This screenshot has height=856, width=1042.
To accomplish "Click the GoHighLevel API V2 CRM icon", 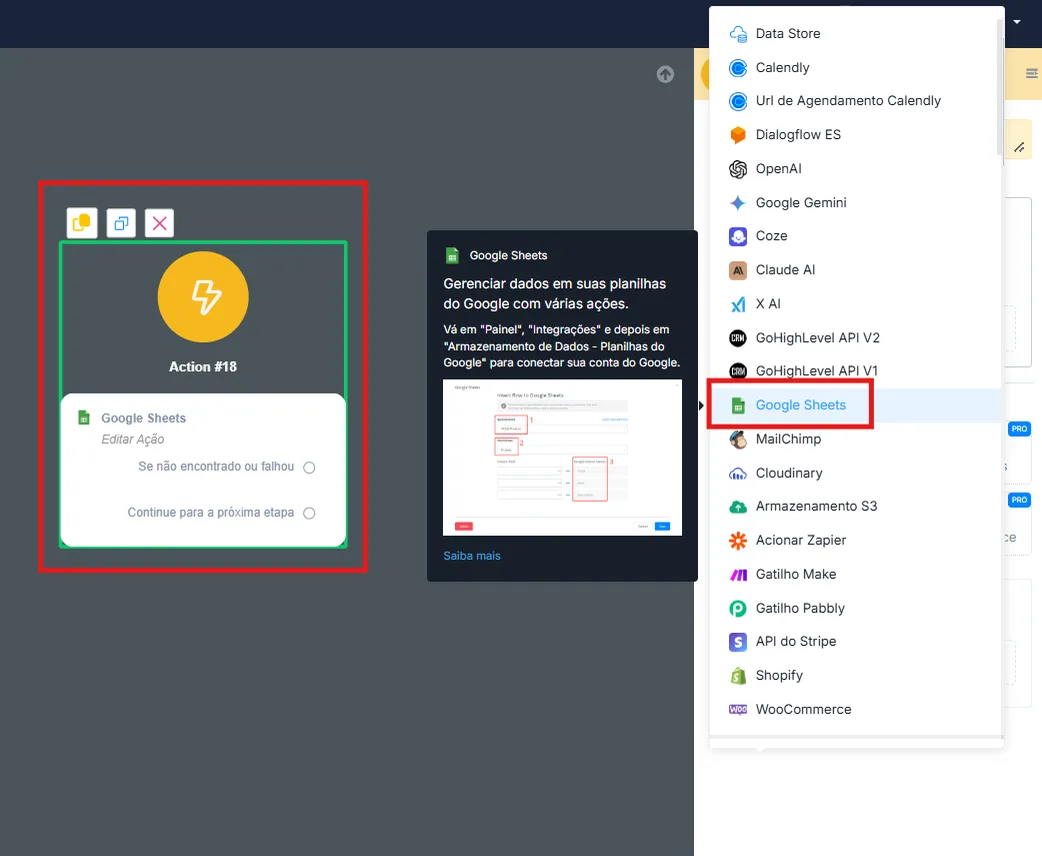I will 738,338.
